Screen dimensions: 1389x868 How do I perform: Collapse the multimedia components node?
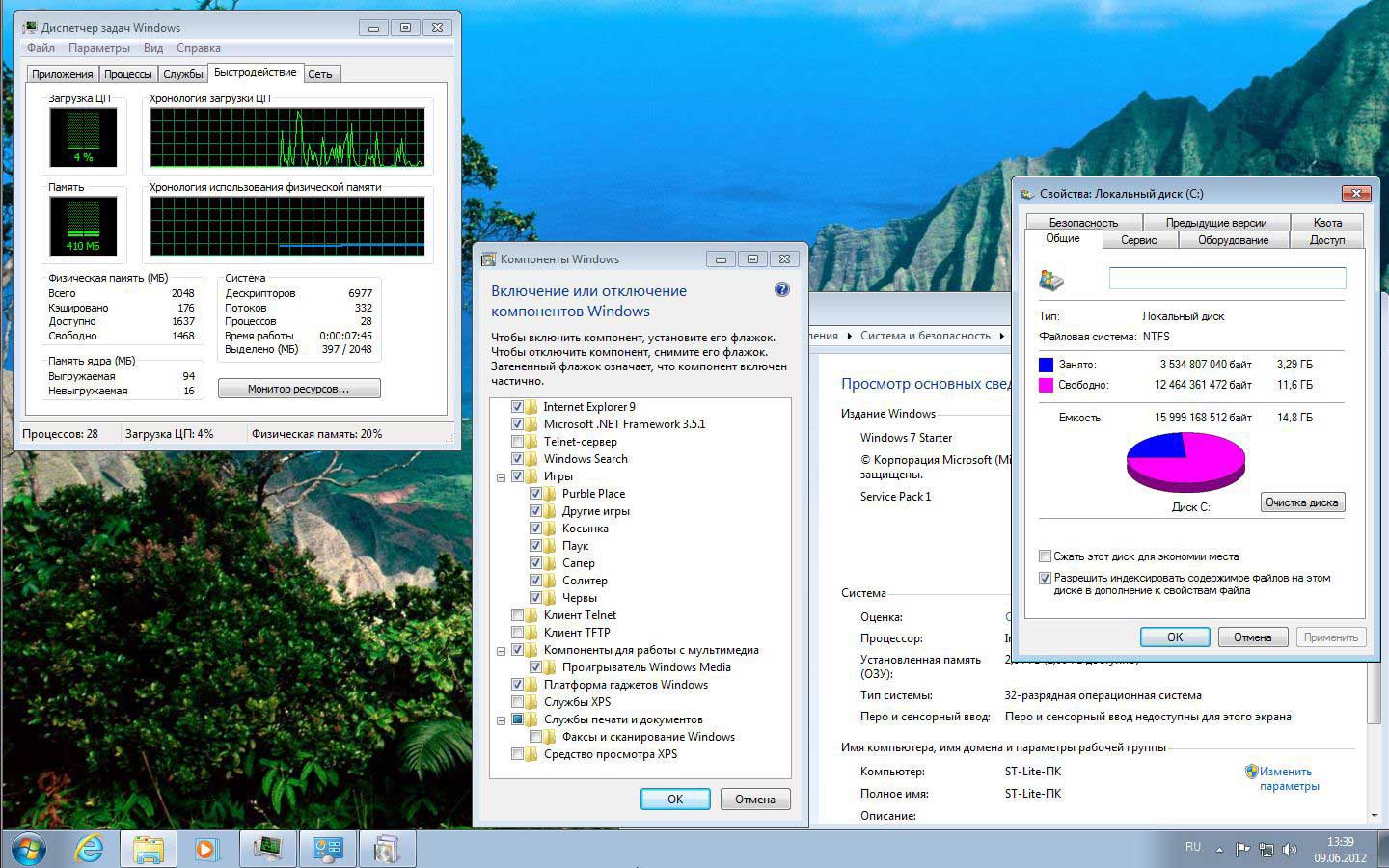coord(501,651)
